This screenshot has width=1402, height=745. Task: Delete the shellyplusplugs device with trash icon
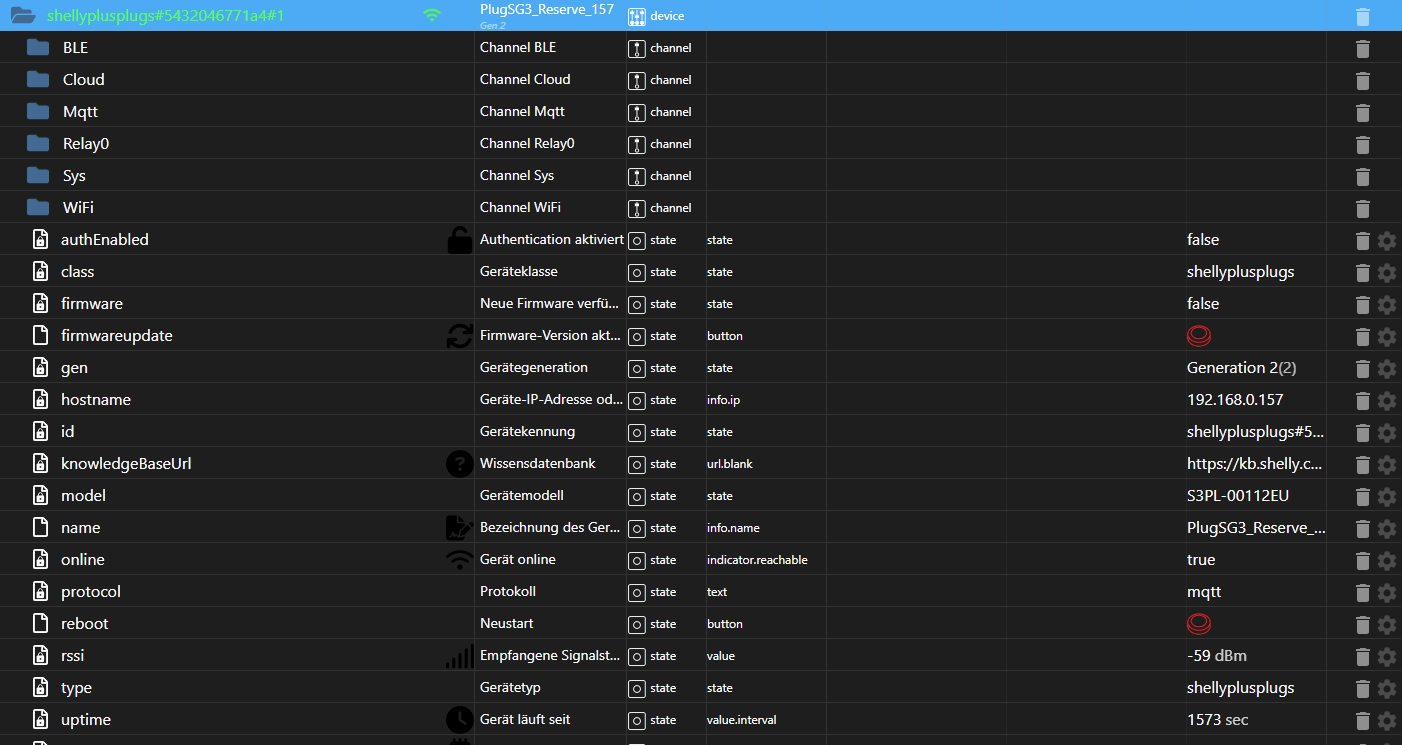[1362, 16]
